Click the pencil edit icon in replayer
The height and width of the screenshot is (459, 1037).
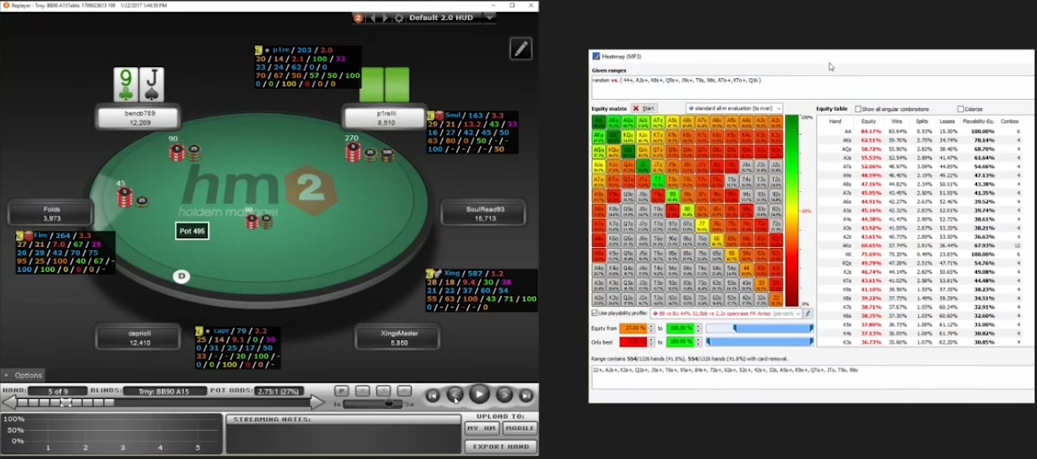[x=521, y=48]
